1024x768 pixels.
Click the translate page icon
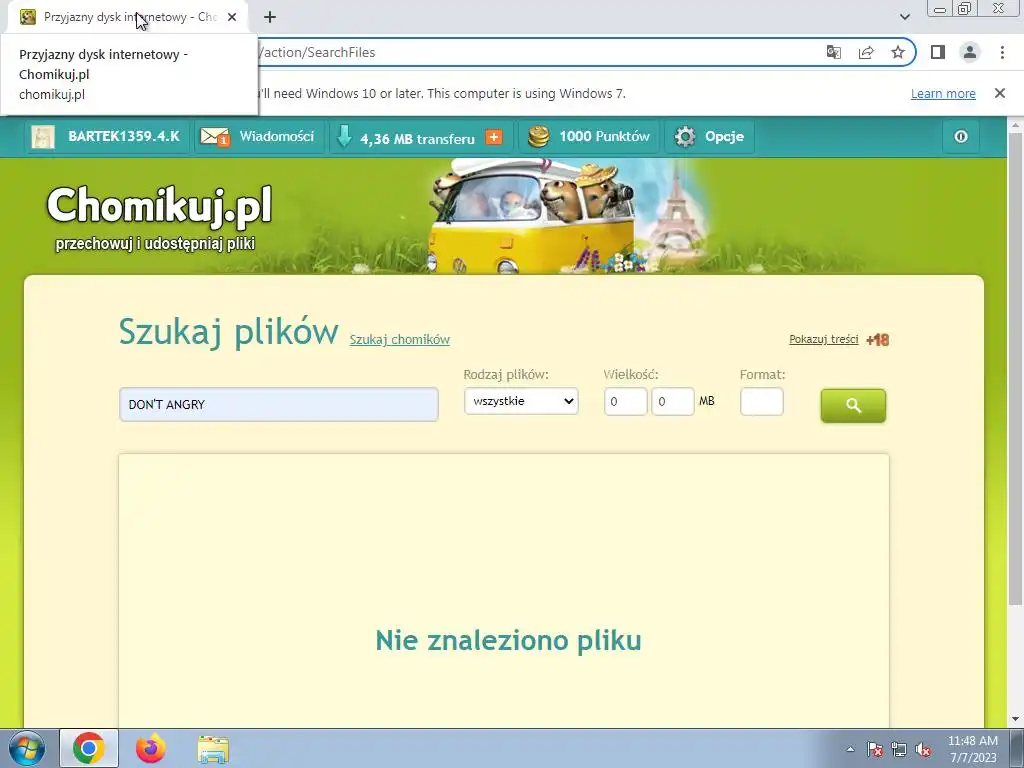[834, 52]
